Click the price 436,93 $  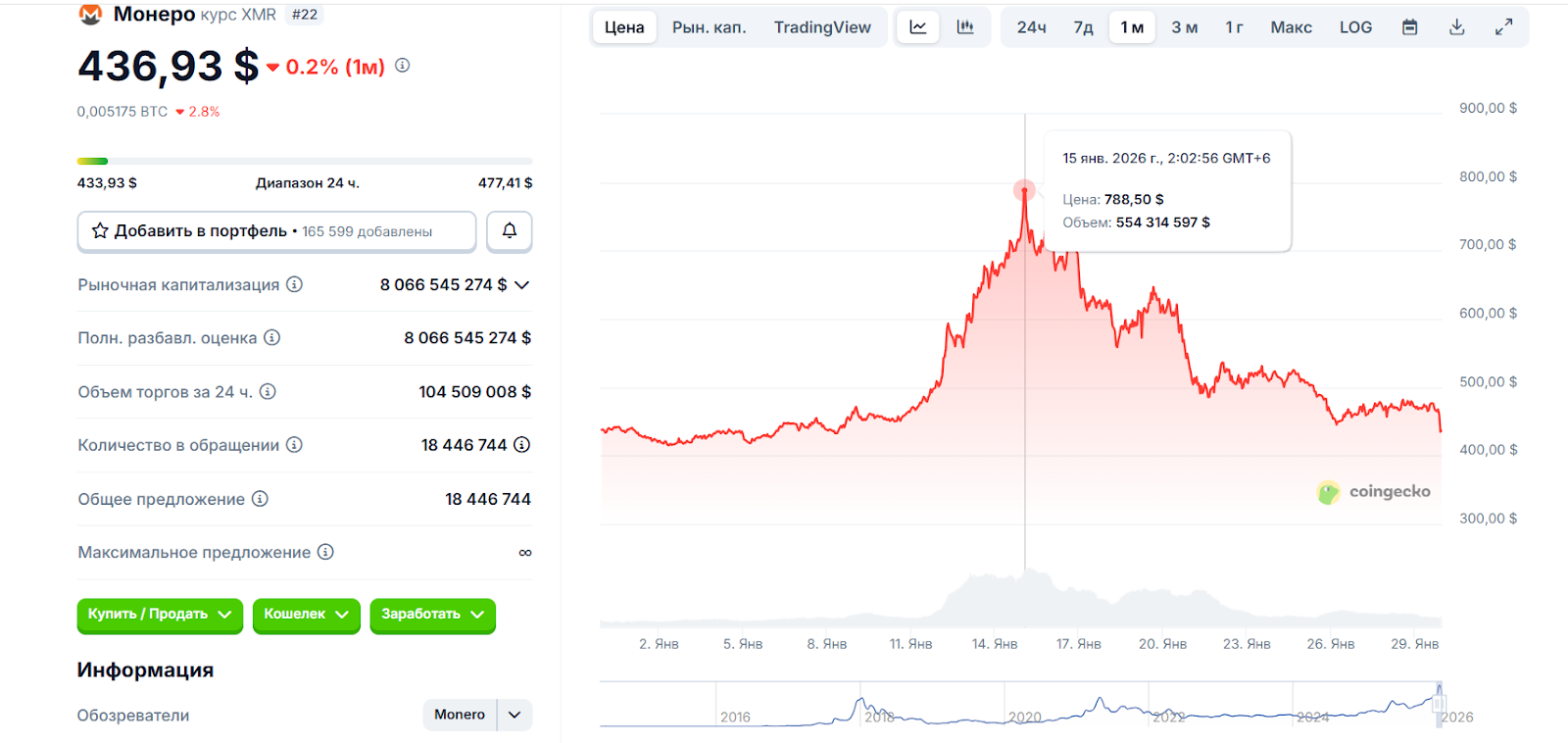coord(169,66)
